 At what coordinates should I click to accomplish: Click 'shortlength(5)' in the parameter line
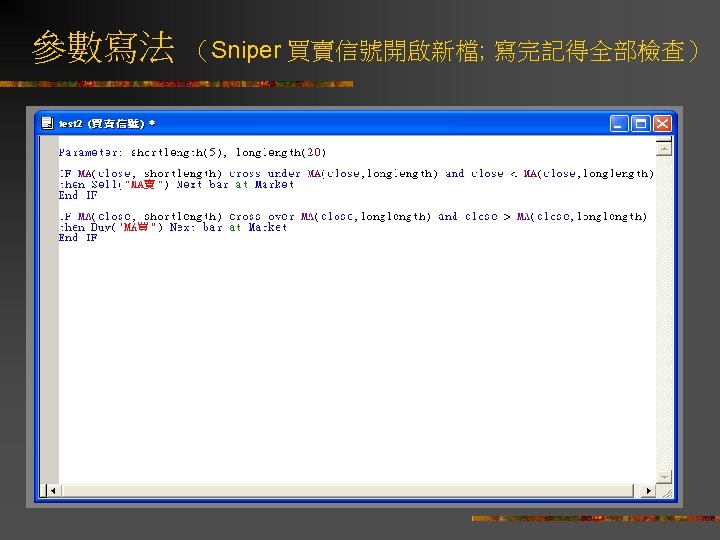(x=178, y=152)
